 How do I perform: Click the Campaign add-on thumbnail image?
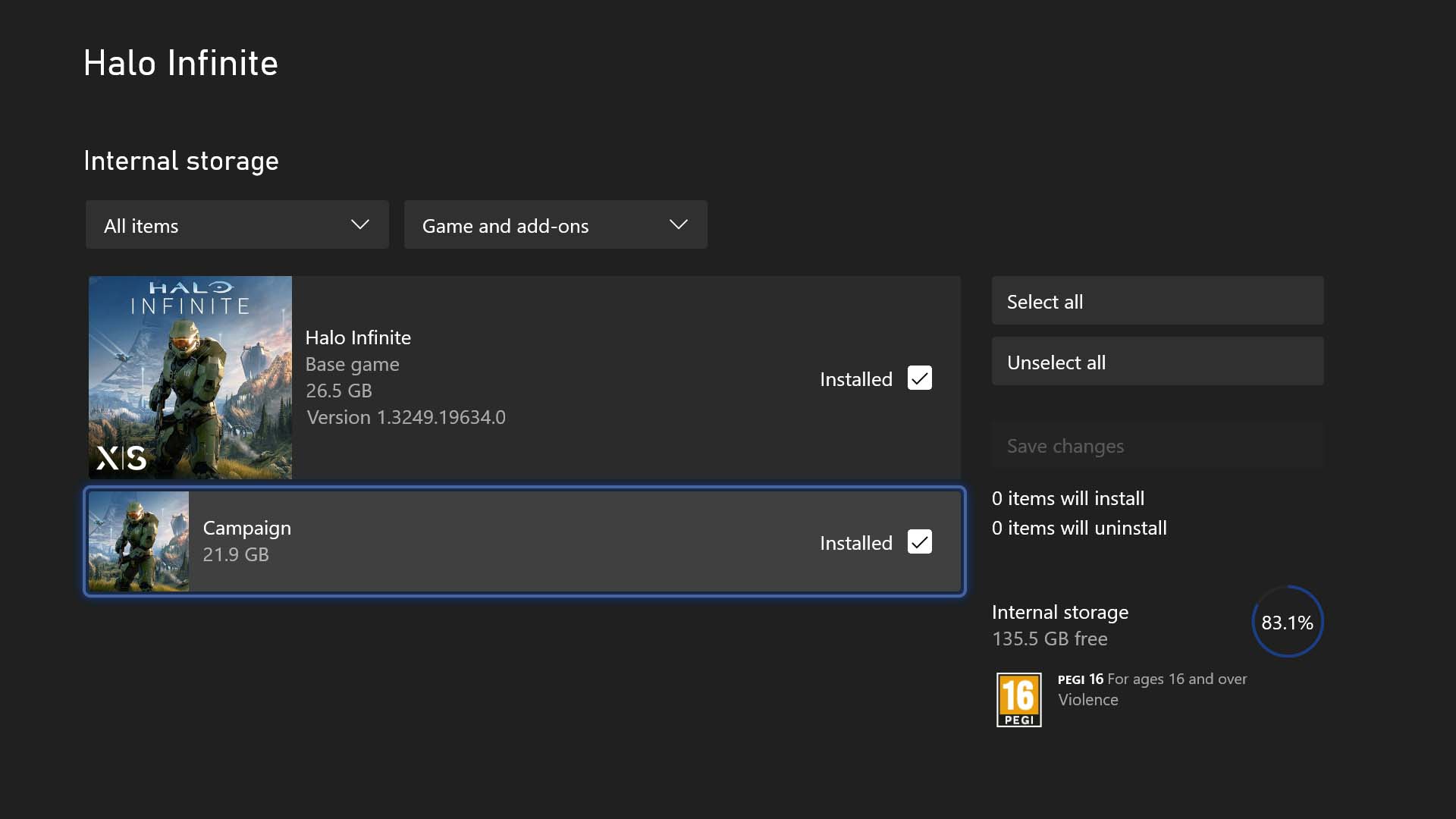pos(139,541)
